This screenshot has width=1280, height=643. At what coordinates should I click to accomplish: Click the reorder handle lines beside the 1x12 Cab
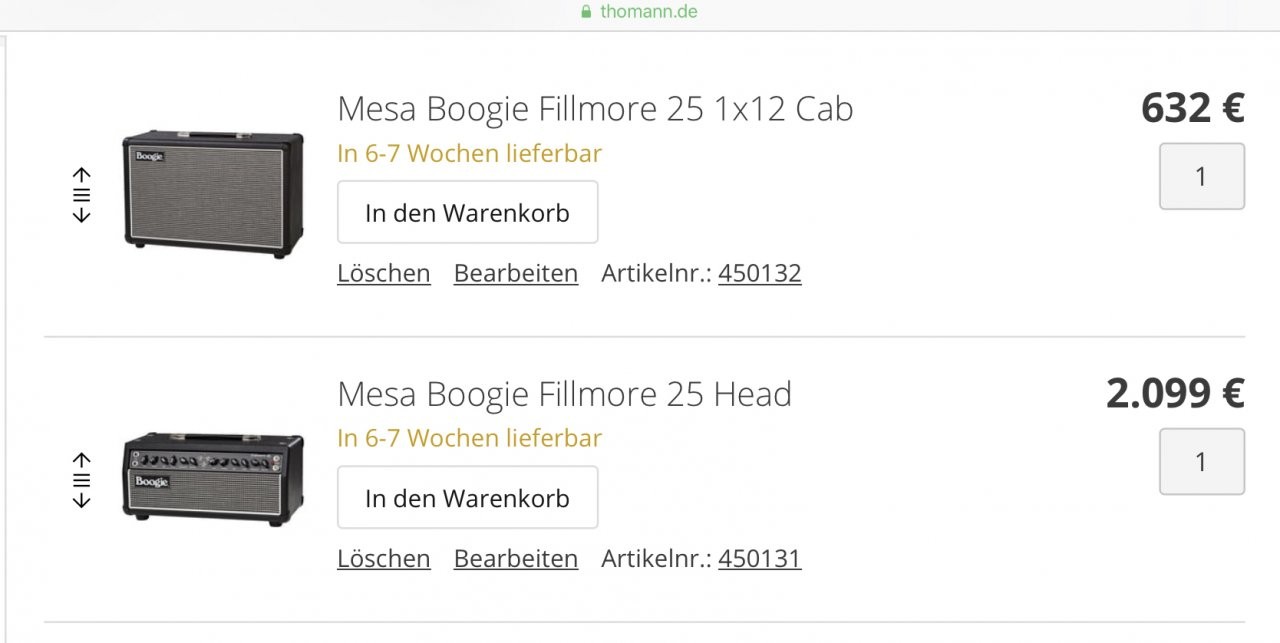(x=82, y=195)
